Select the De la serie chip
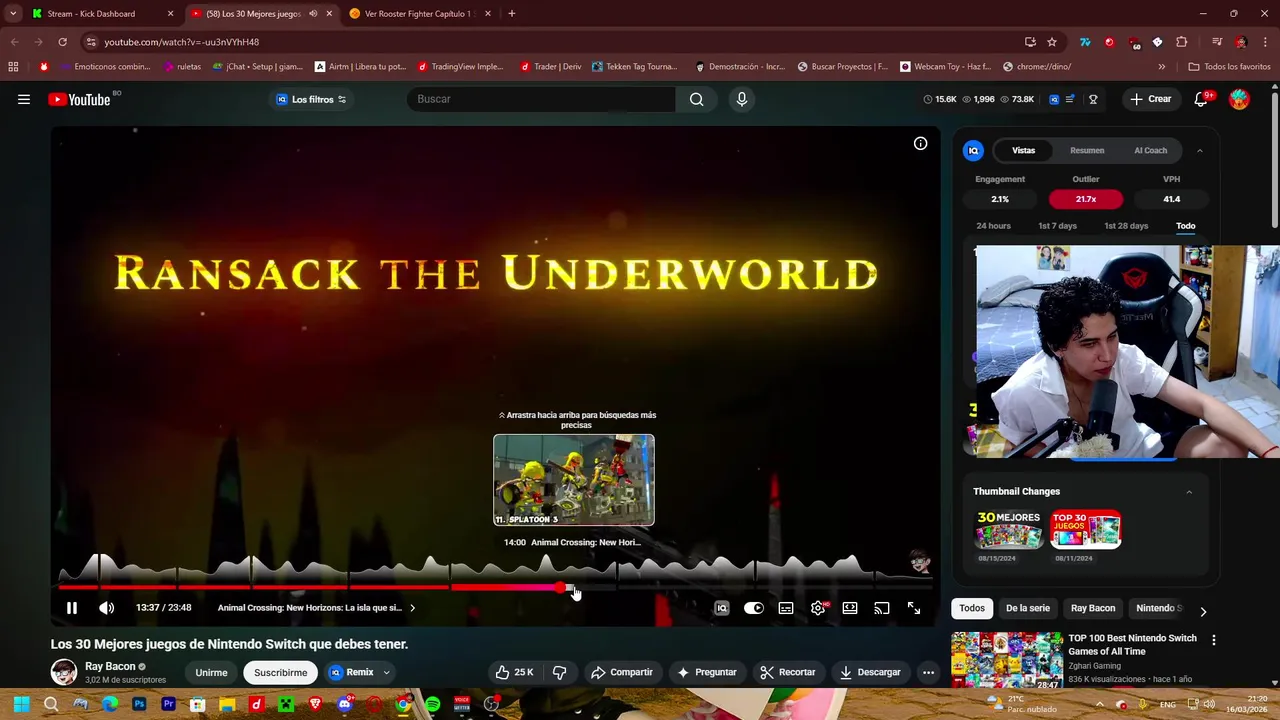The height and width of the screenshot is (720, 1280). (x=1028, y=608)
